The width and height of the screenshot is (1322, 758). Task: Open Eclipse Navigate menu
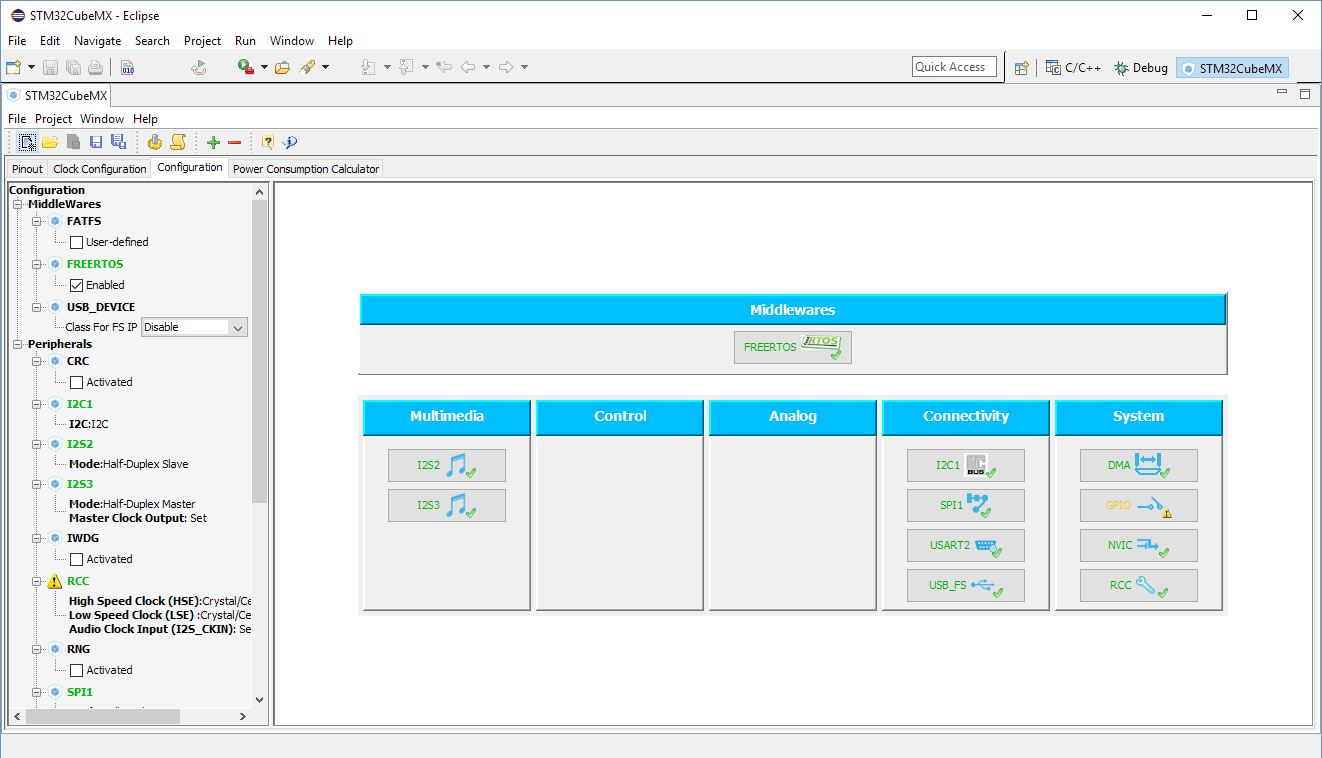pos(97,41)
